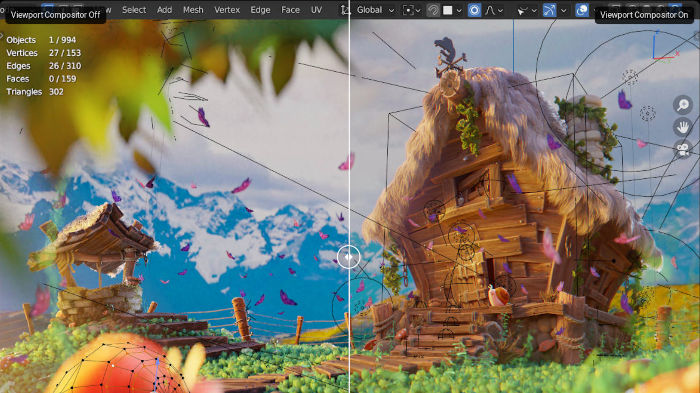Toggle the snapping magnet button
The height and width of the screenshot is (393, 700).
(x=433, y=10)
